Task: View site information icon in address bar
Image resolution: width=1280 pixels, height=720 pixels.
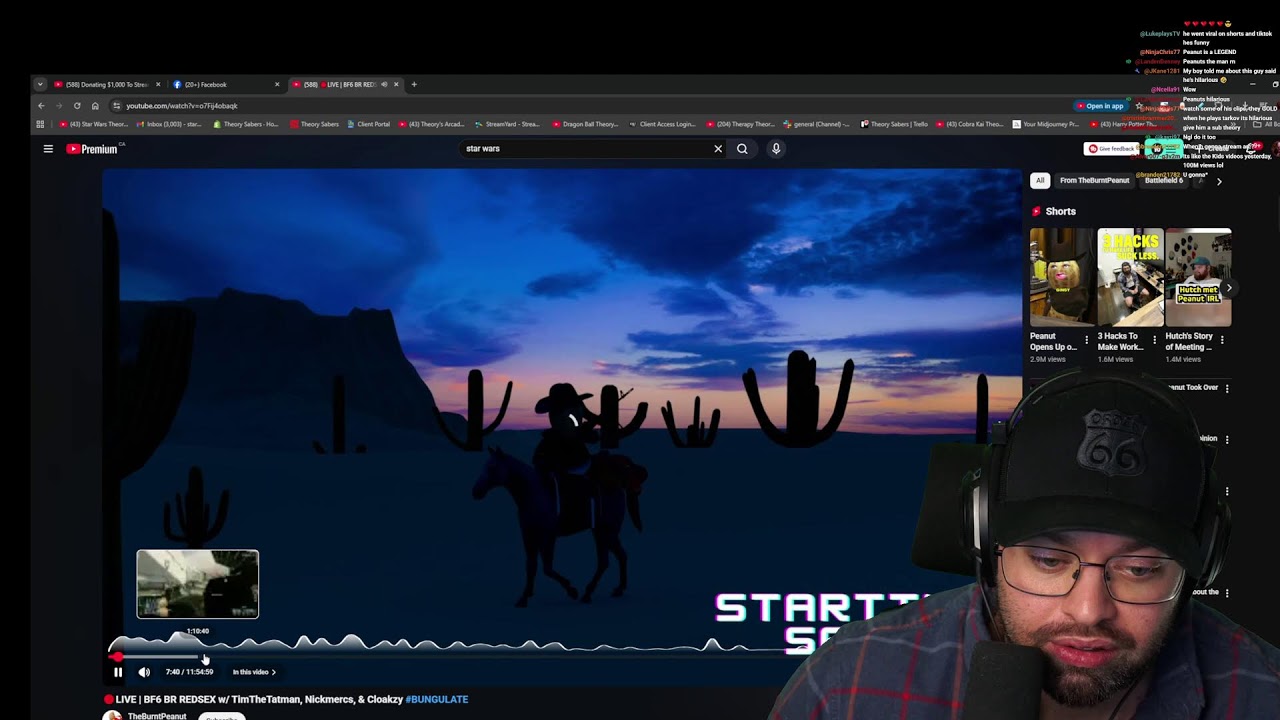Action: click(x=117, y=106)
